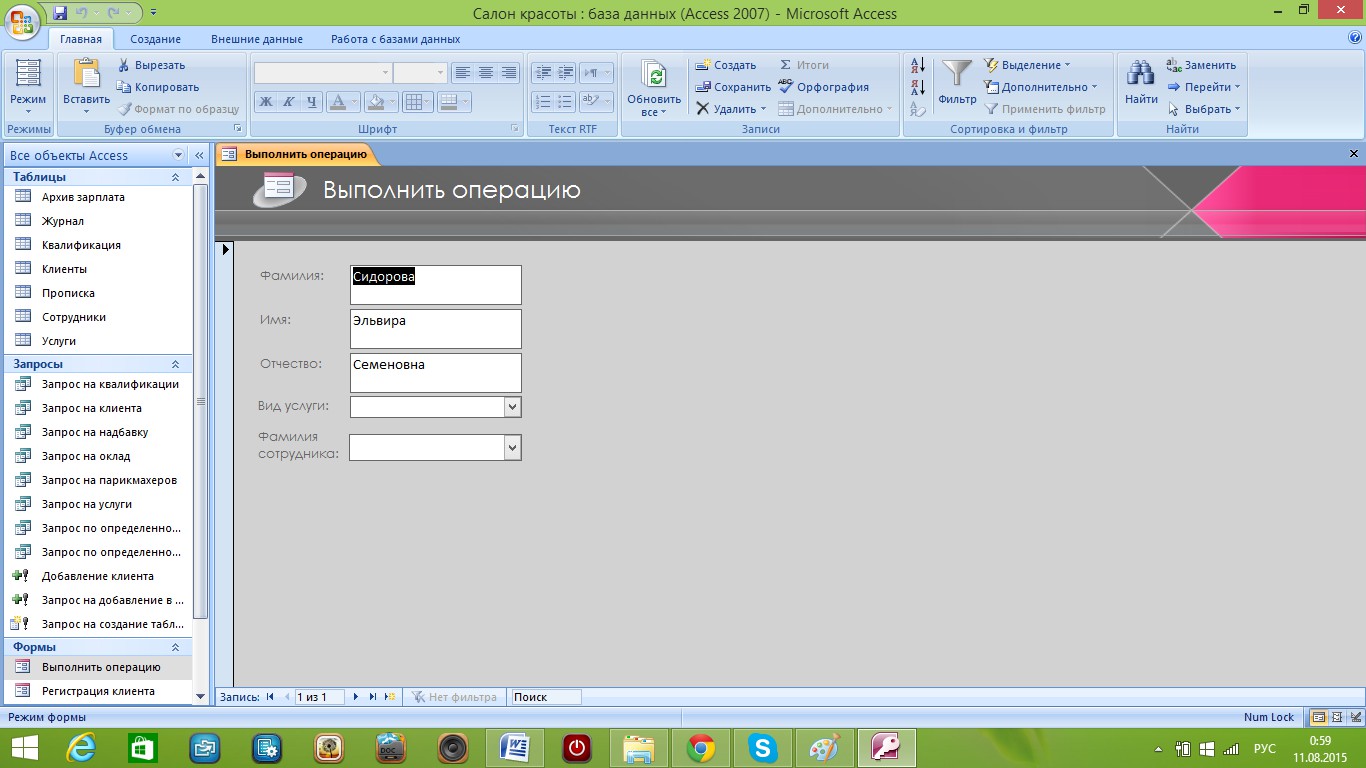Align text left
This screenshot has width=1366, height=768.
tap(462, 73)
